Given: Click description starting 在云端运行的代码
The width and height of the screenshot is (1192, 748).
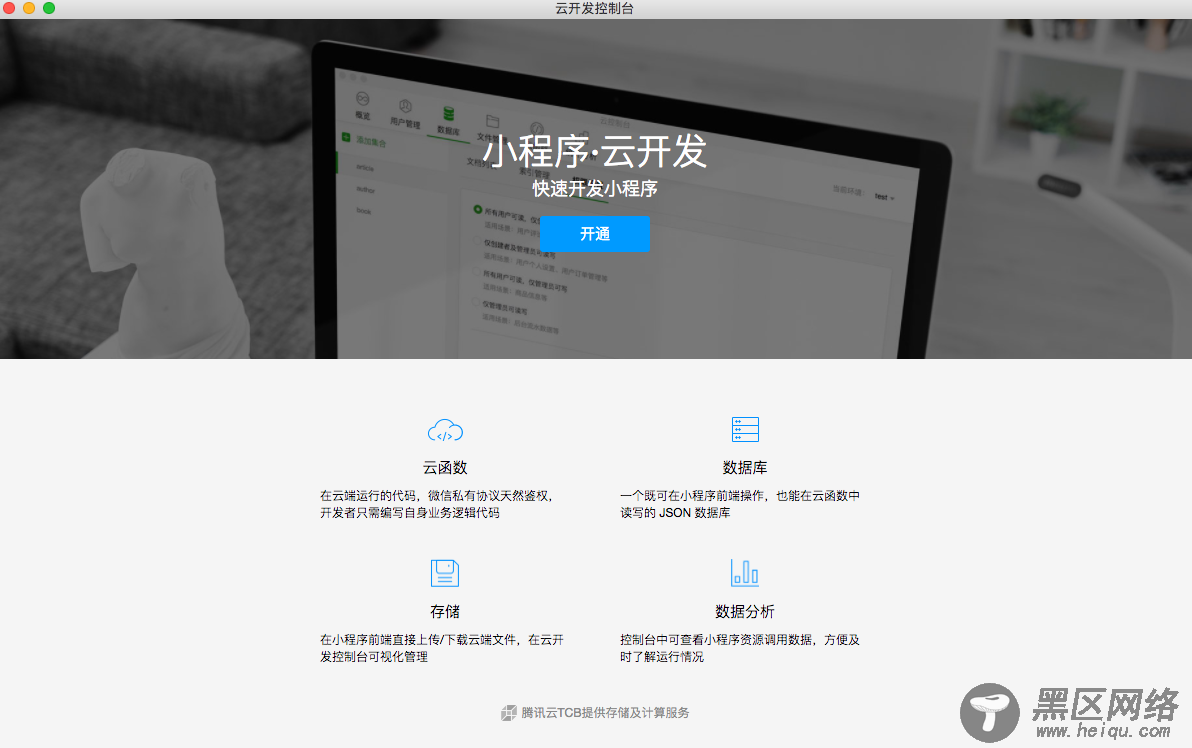Looking at the screenshot, I should tap(437, 504).
